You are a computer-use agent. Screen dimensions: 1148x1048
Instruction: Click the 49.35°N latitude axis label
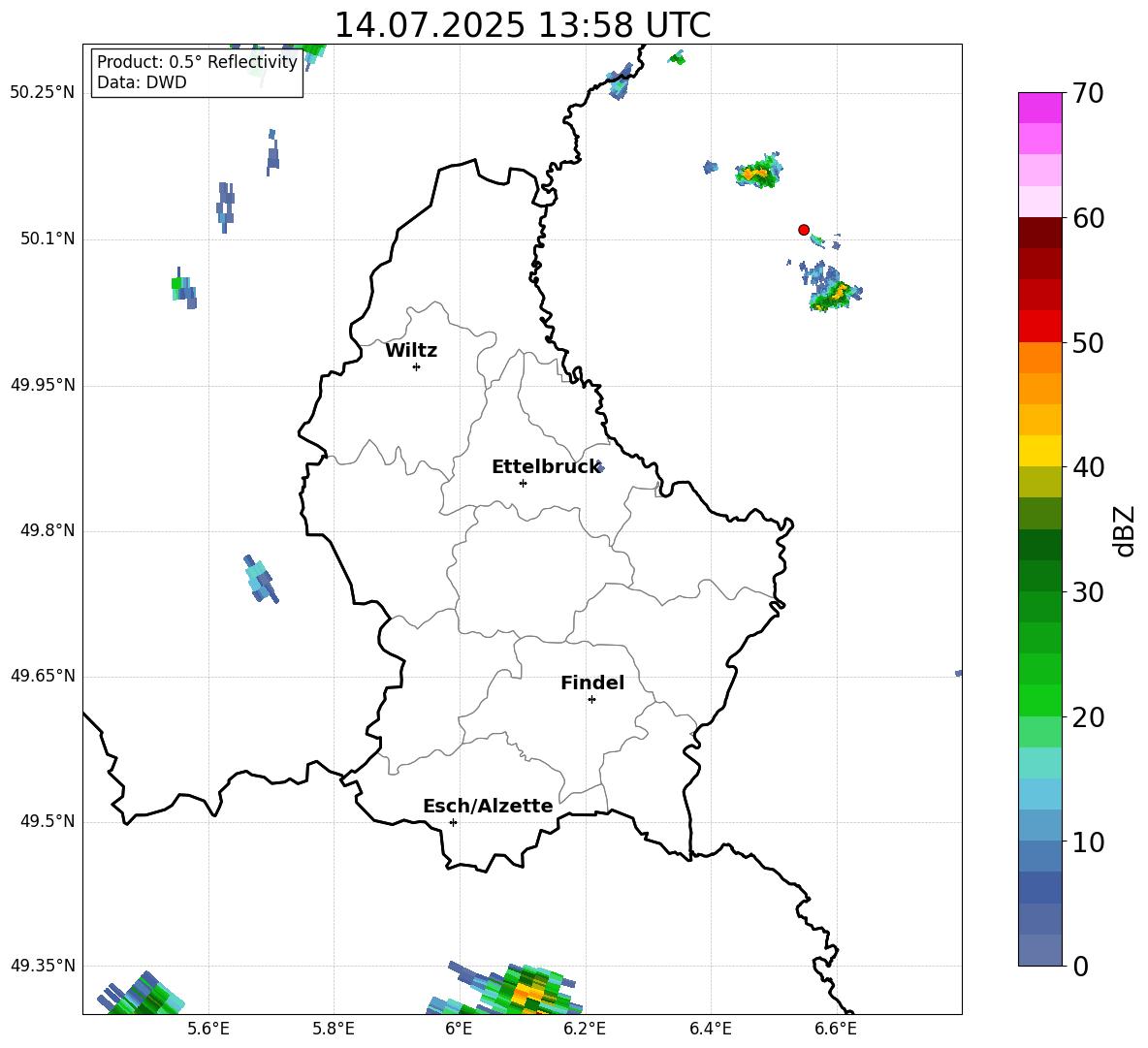tap(43, 966)
